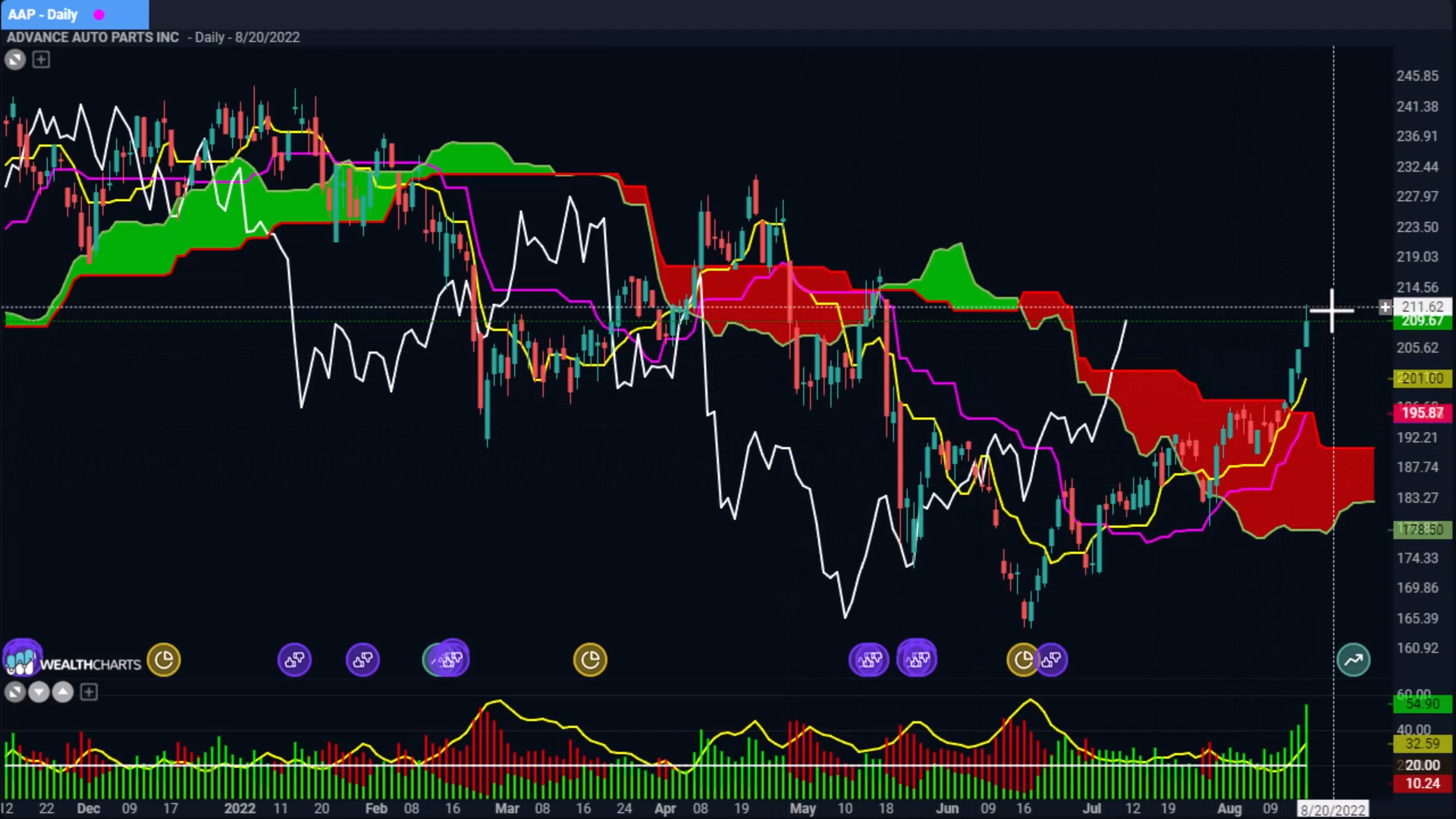
Task: Click the Jul label on the time axis
Action: 1091,808
